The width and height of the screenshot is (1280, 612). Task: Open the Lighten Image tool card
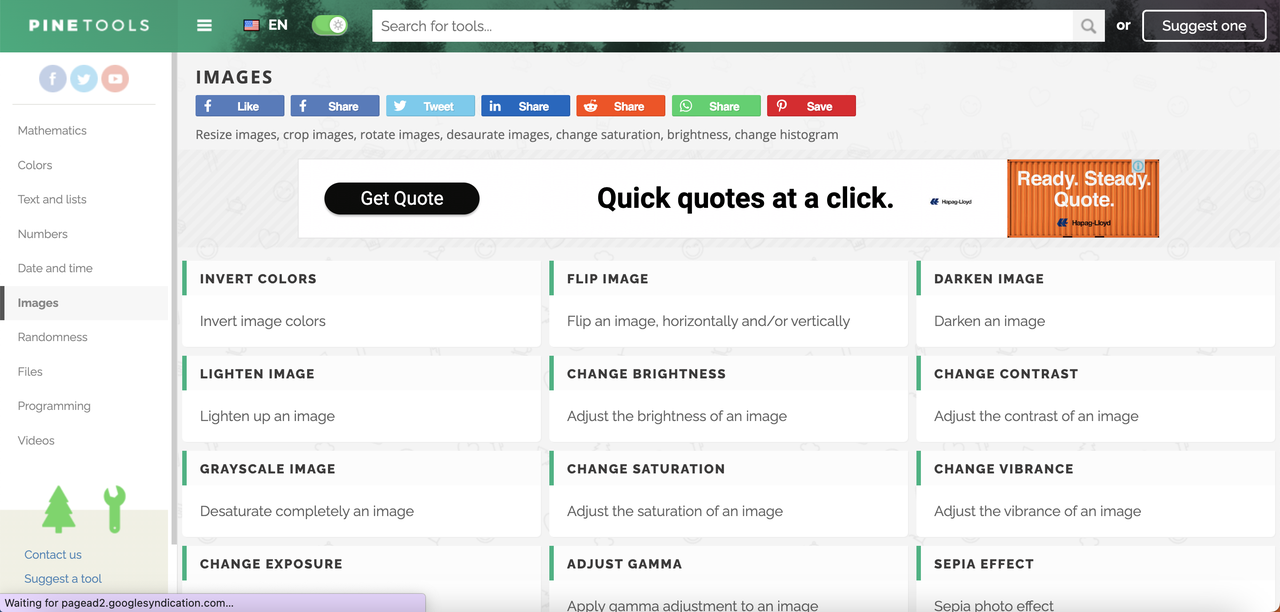(361, 399)
